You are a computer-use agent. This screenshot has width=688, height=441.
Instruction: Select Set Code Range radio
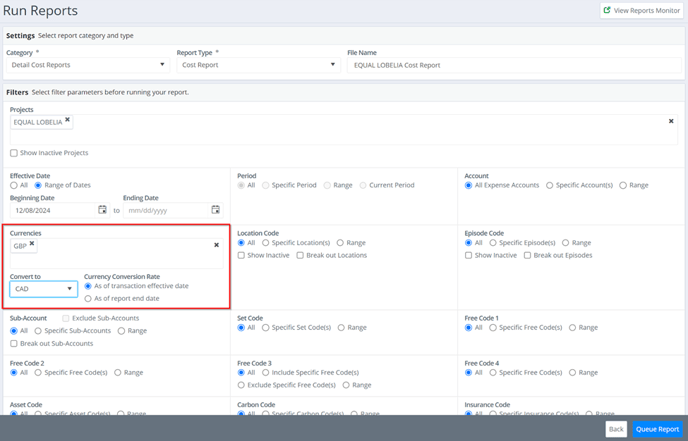pos(341,328)
